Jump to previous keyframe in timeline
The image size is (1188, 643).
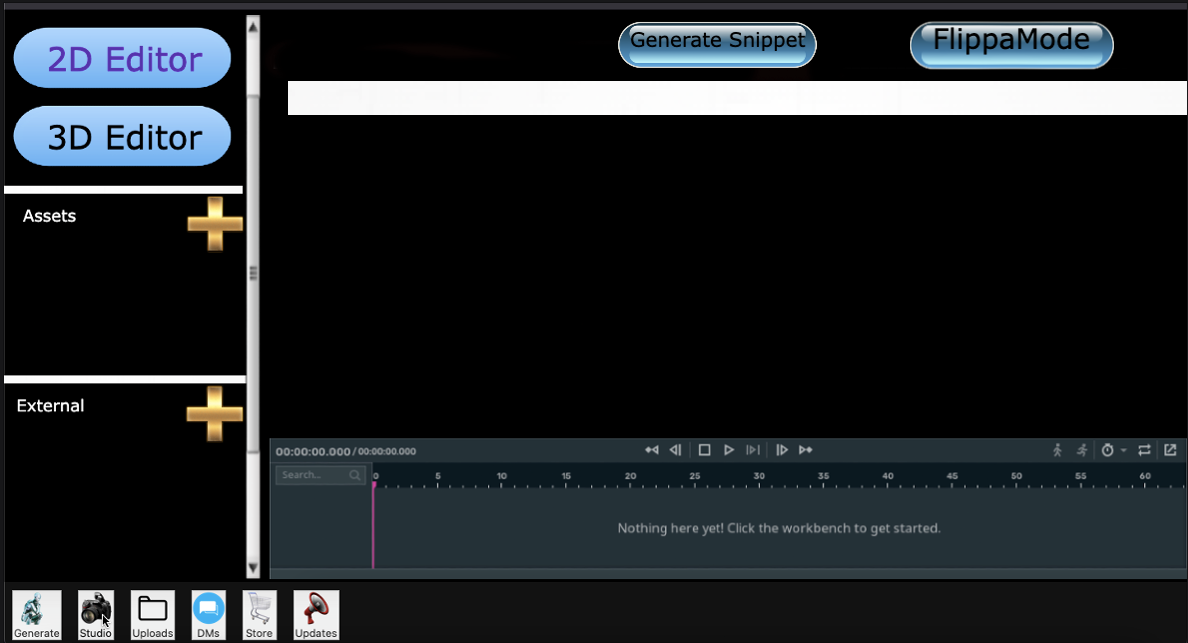point(652,450)
